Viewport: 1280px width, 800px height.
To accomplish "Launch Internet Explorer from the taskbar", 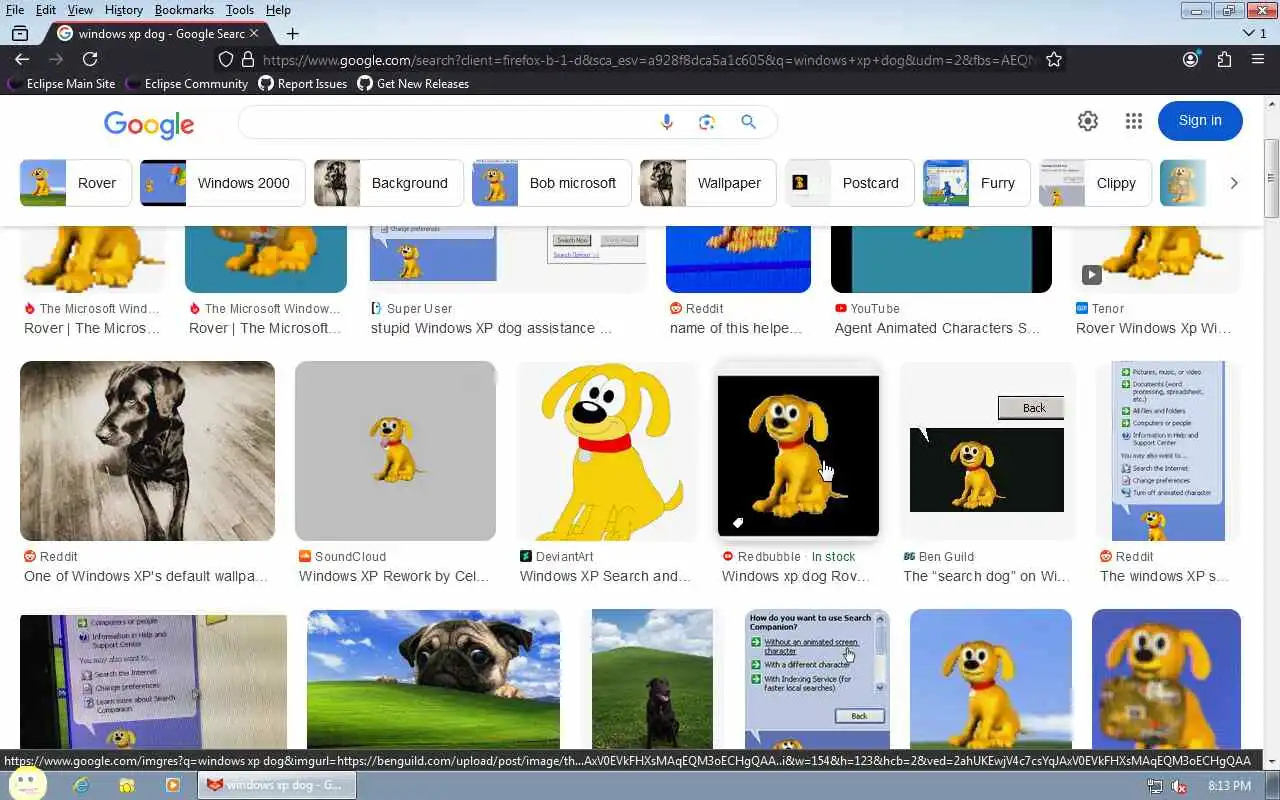I will click(82, 785).
